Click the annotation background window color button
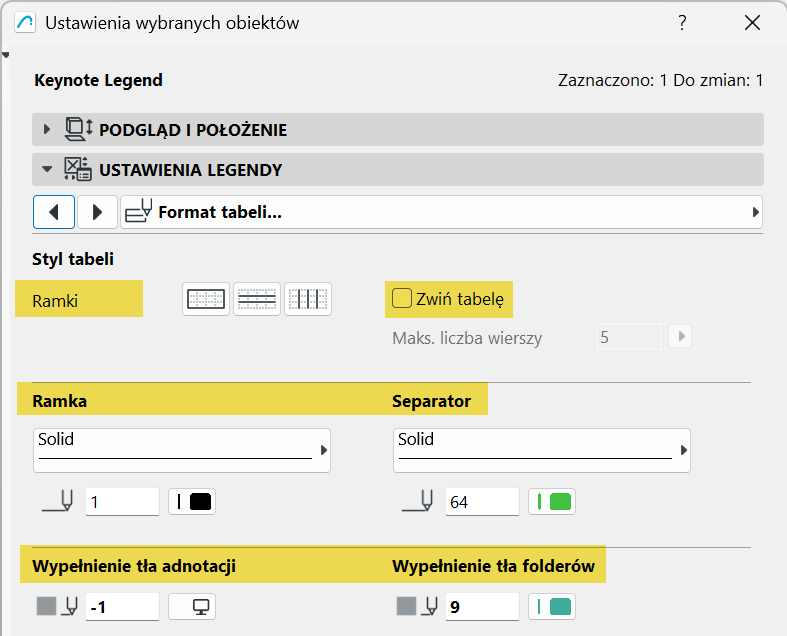This screenshot has height=636, width=787. pyautogui.click(x=192, y=606)
